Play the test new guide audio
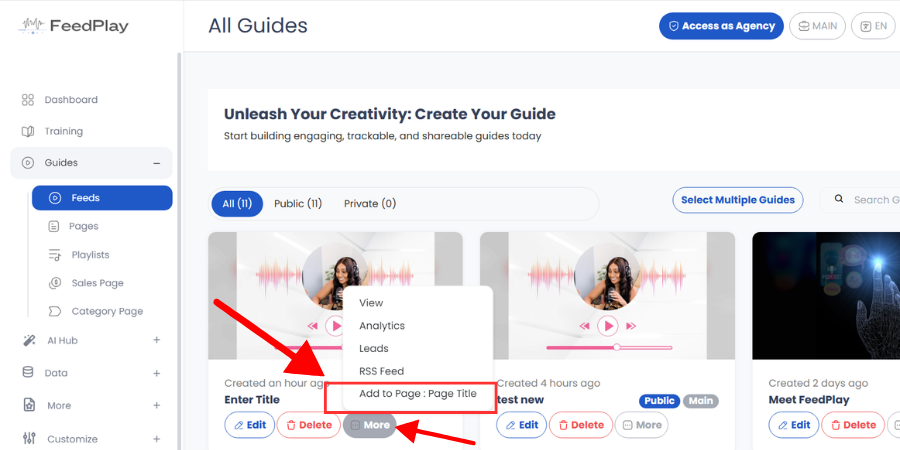The height and width of the screenshot is (450, 900). [x=607, y=326]
